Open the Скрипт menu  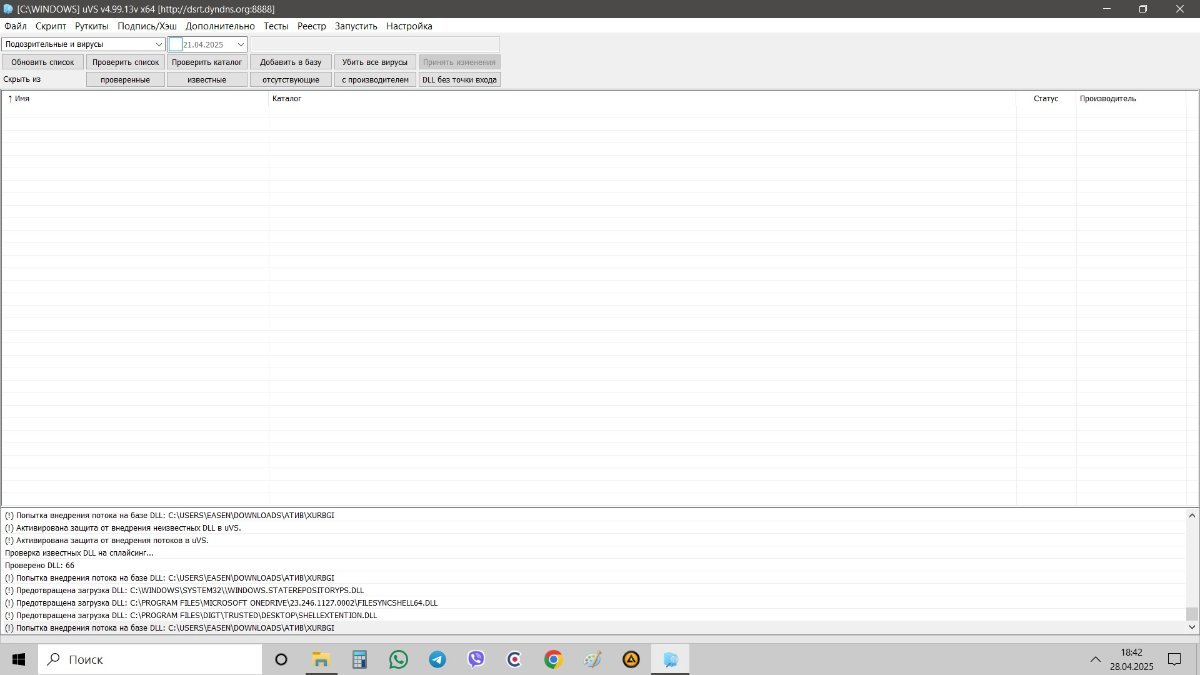coord(50,26)
